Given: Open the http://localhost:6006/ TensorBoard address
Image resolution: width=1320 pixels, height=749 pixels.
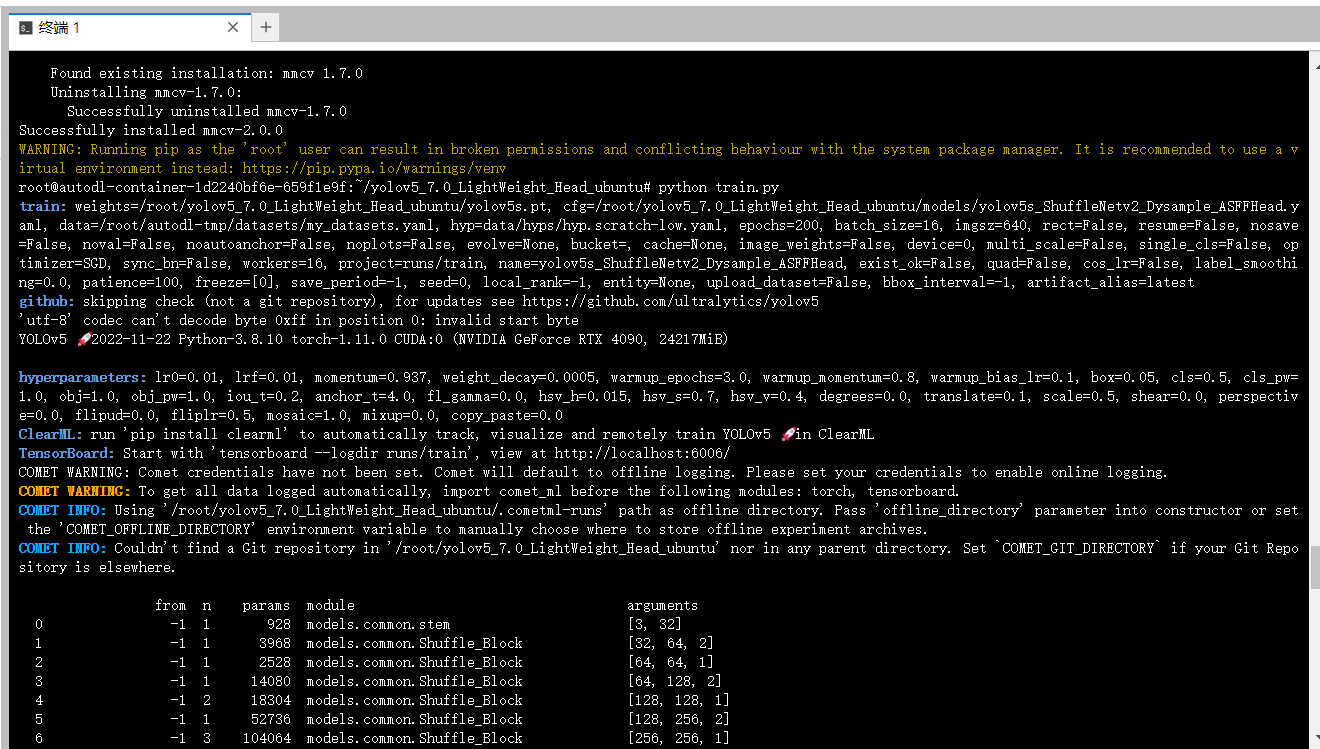Looking at the screenshot, I should pyautogui.click(x=642, y=453).
